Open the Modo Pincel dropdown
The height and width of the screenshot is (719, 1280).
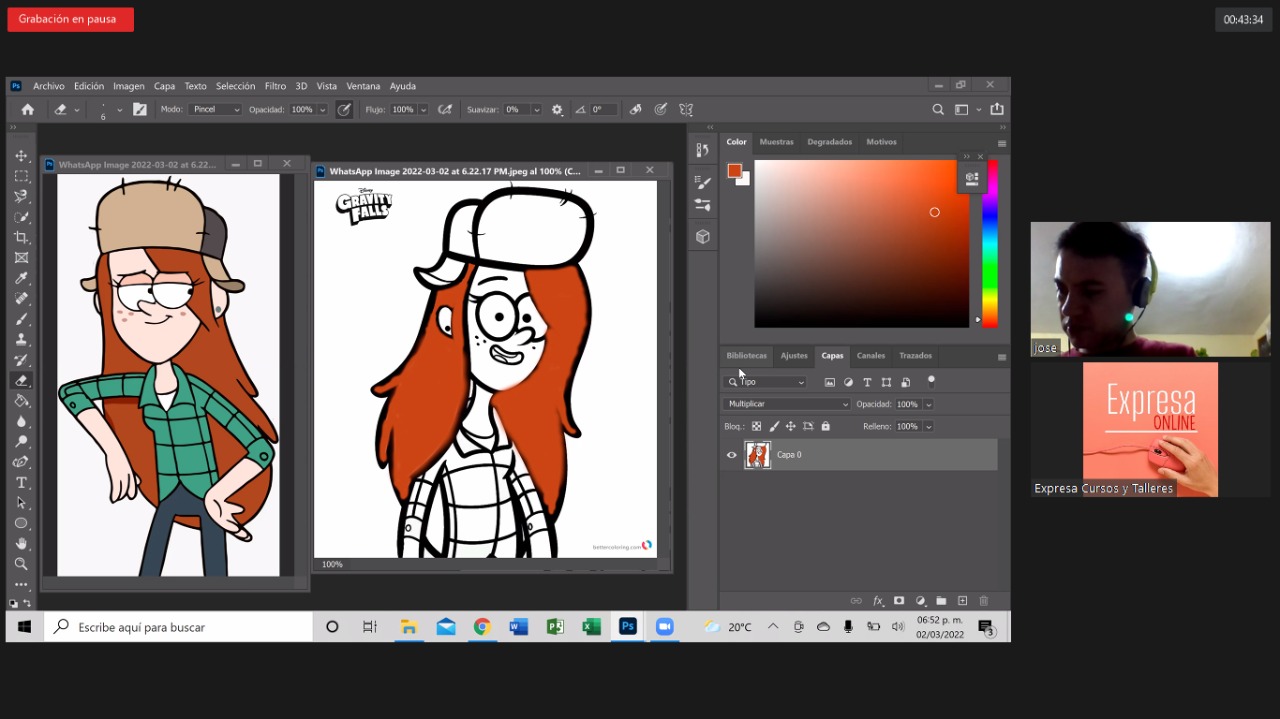coord(215,110)
